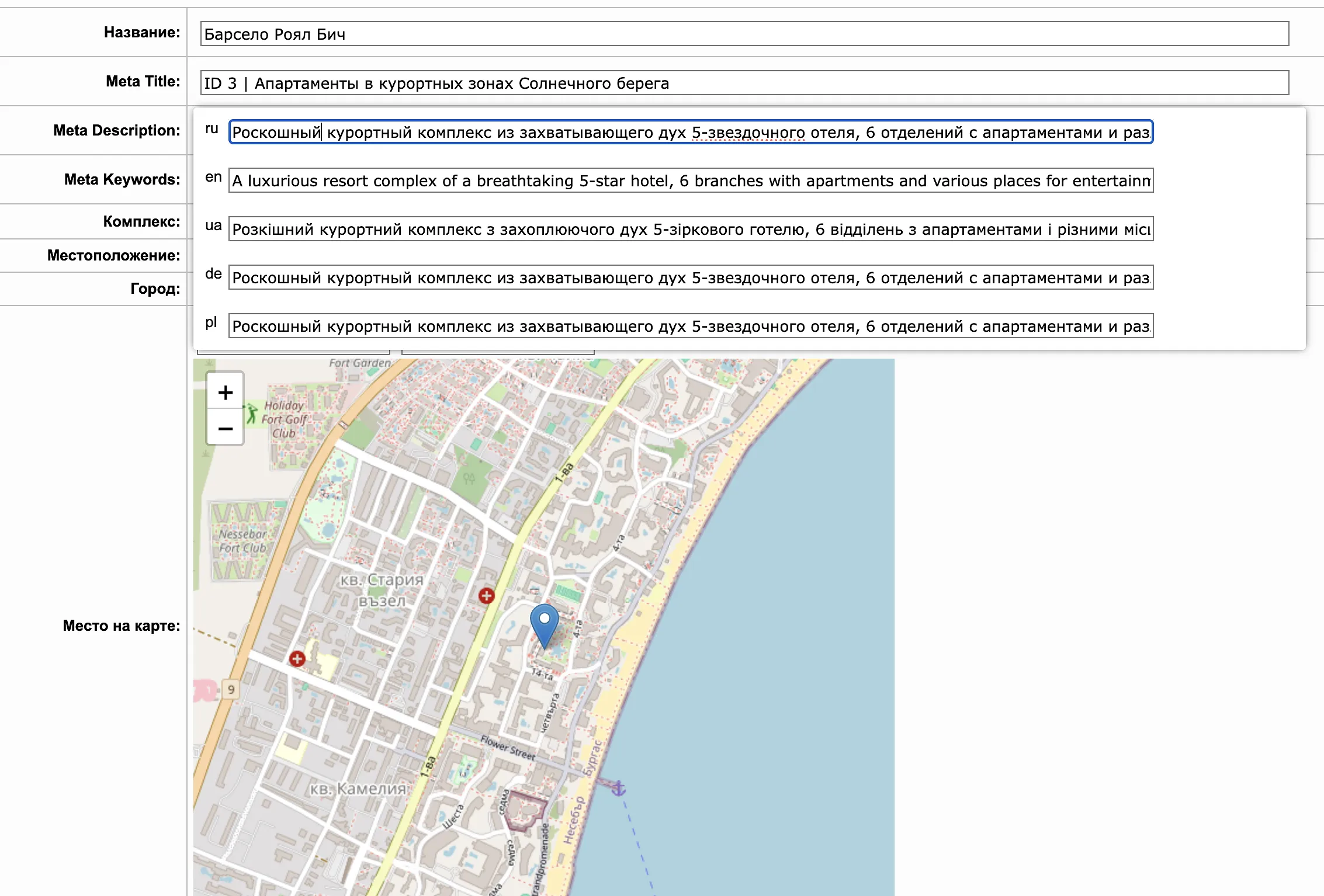
Task: Click the pl Meta Description field
Action: point(690,326)
